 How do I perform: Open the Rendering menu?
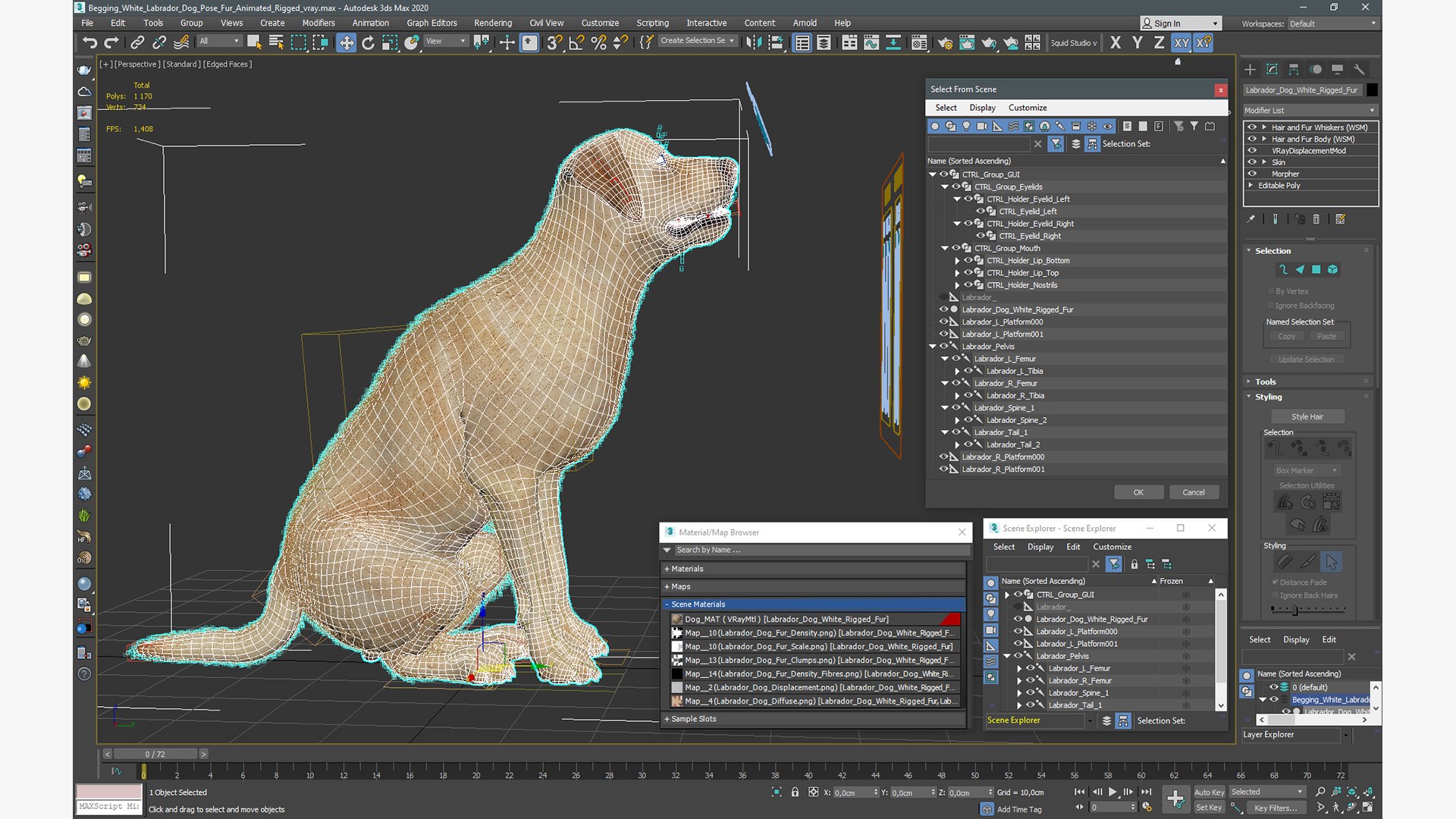coord(493,23)
